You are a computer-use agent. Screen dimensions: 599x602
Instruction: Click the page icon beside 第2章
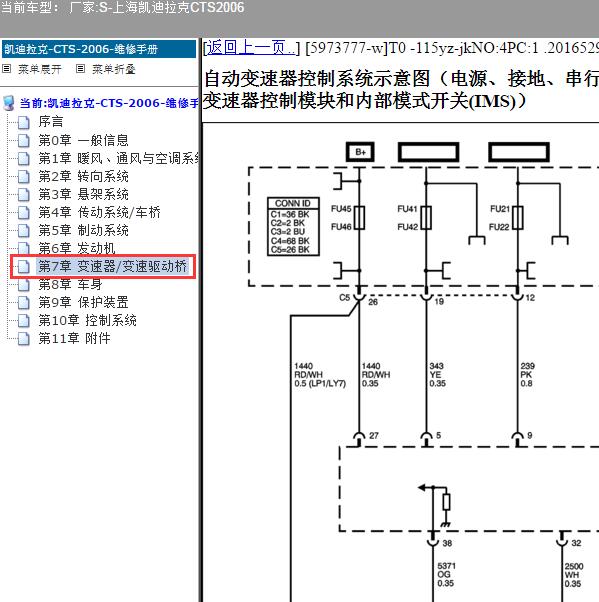[x=24, y=177]
